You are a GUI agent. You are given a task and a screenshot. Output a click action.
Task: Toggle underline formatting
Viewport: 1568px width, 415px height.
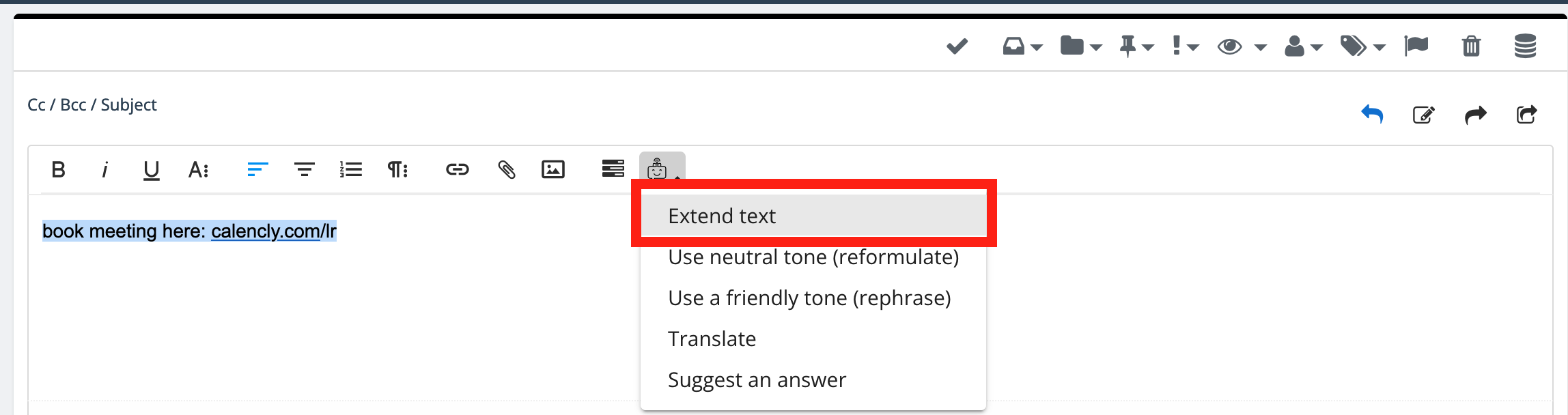151,169
